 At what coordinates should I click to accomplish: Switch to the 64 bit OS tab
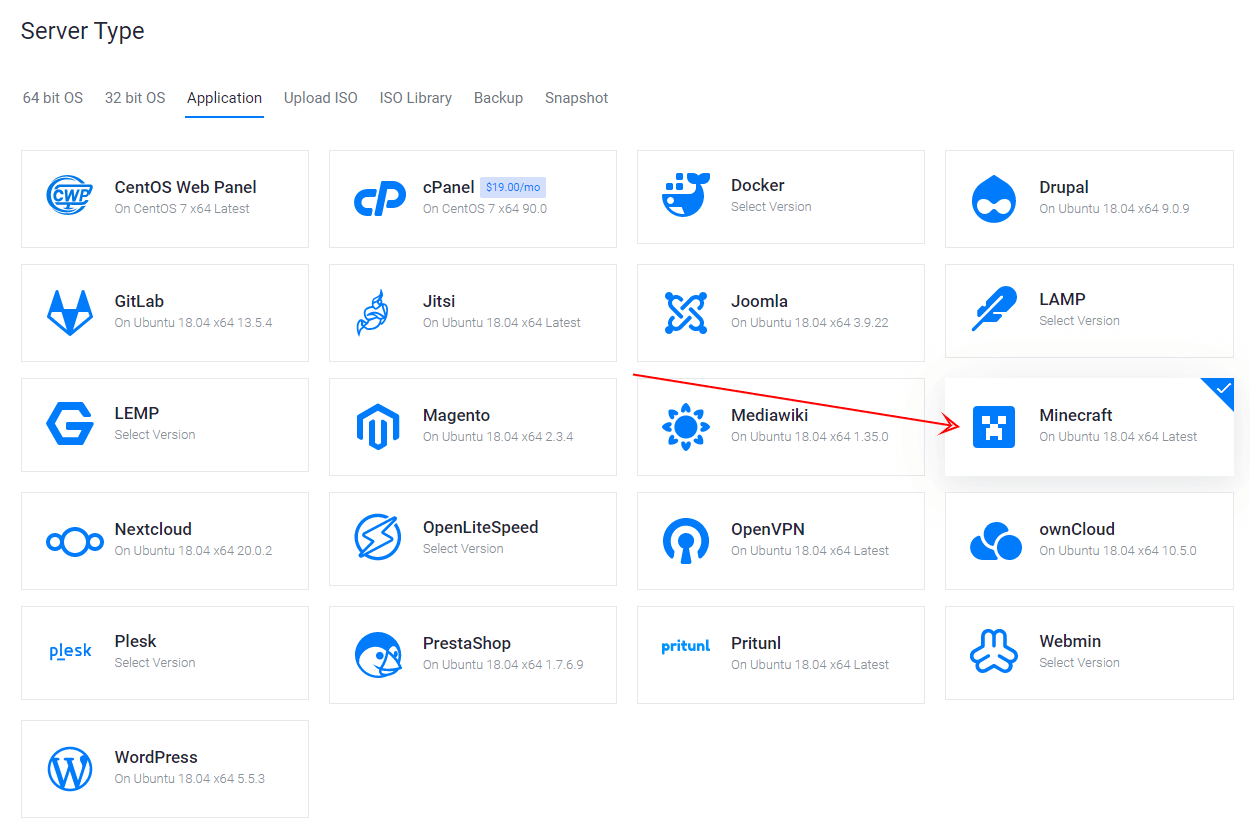(x=53, y=98)
